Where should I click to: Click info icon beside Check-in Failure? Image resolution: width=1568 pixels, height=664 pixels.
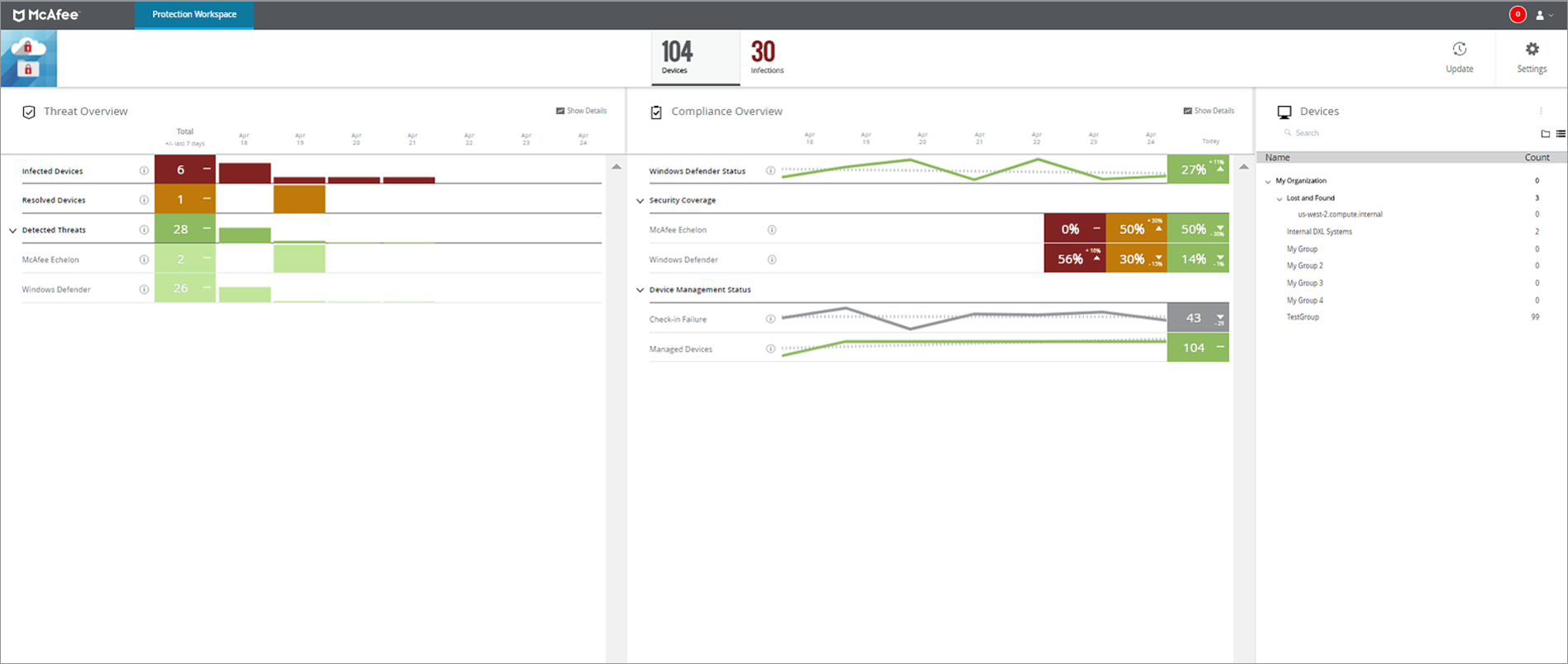click(770, 319)
